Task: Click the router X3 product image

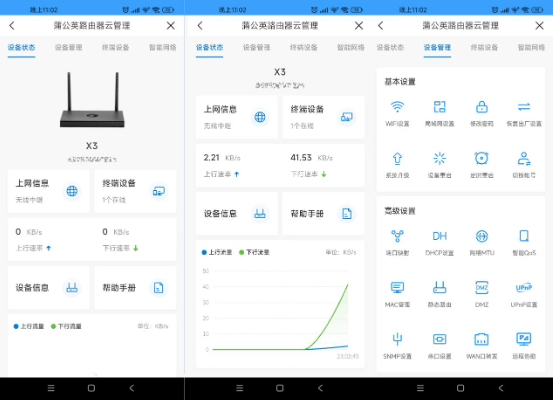Action: 92,100
